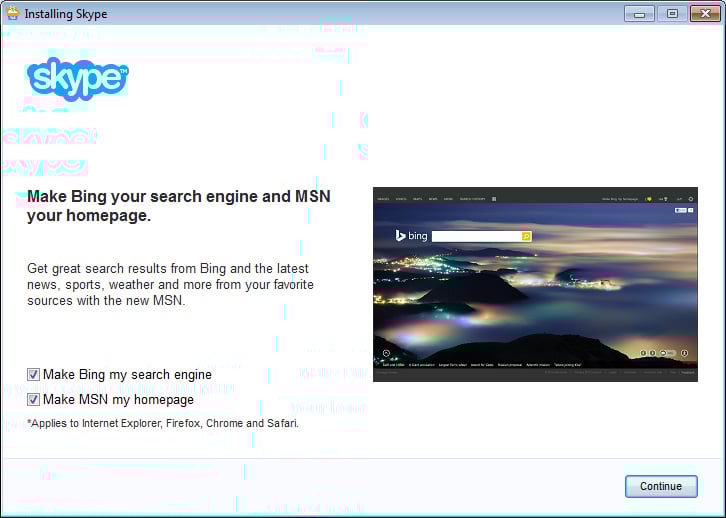
Task: Maximize the Installing Skype window
Action: 672,13
